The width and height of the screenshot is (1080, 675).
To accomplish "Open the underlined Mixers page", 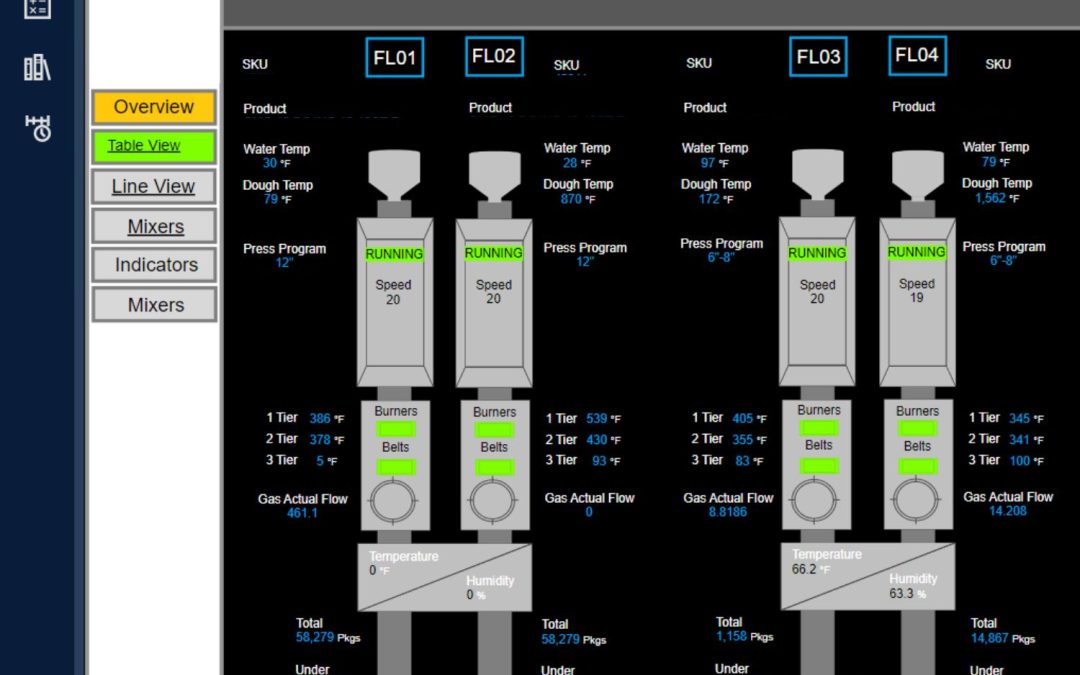I will [x=154, y=226].
